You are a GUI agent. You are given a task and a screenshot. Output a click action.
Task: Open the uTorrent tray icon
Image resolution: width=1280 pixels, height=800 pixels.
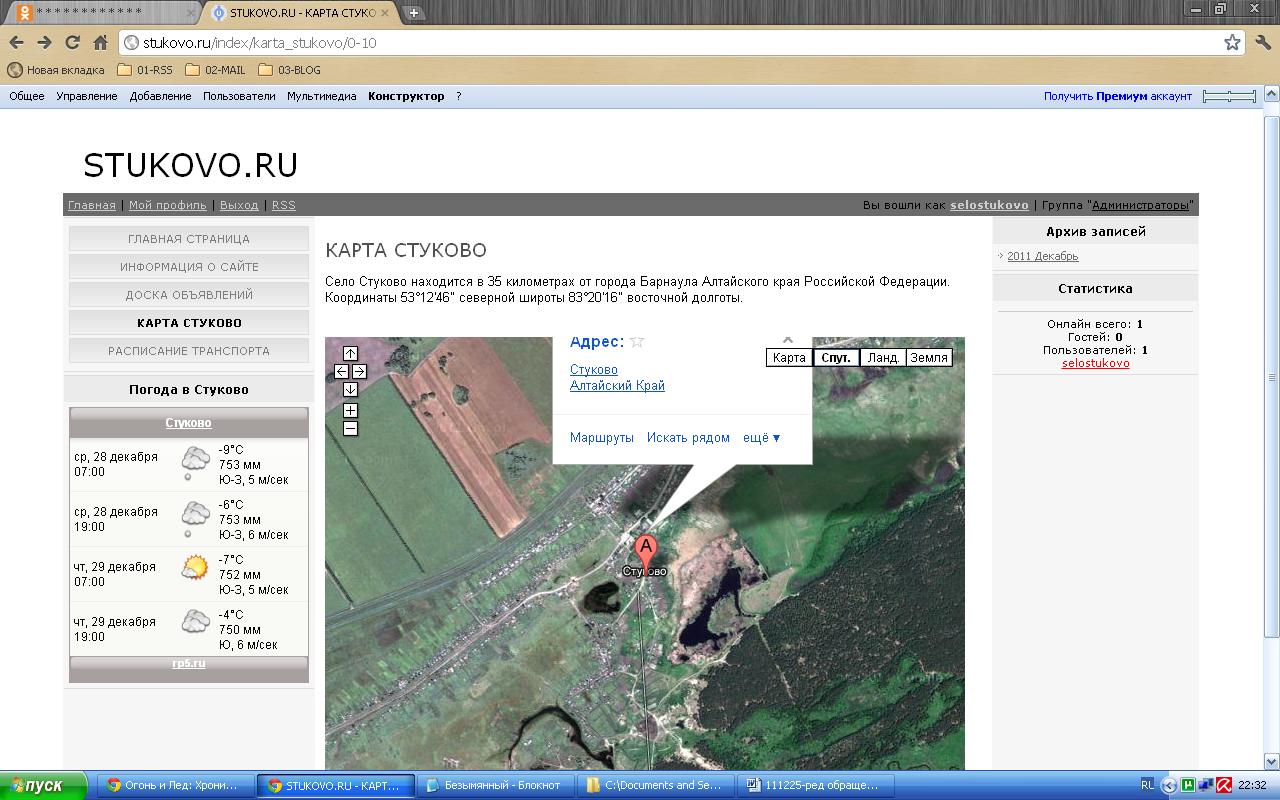(1188, 785)
